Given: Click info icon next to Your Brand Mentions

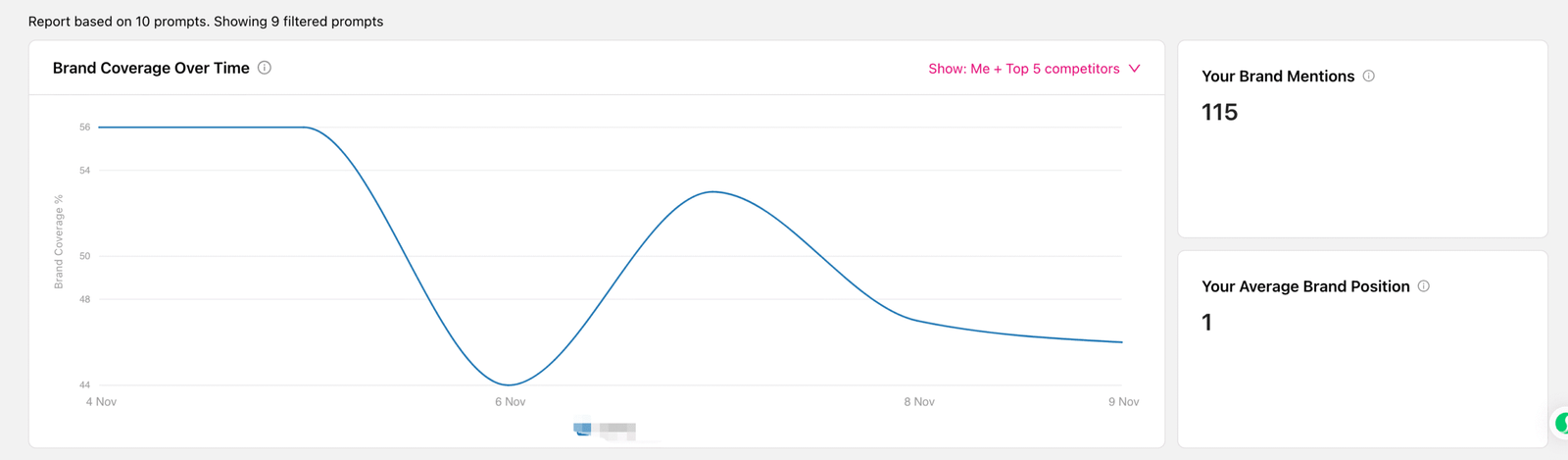Looking at the screenshot, I should point(1369,76).
